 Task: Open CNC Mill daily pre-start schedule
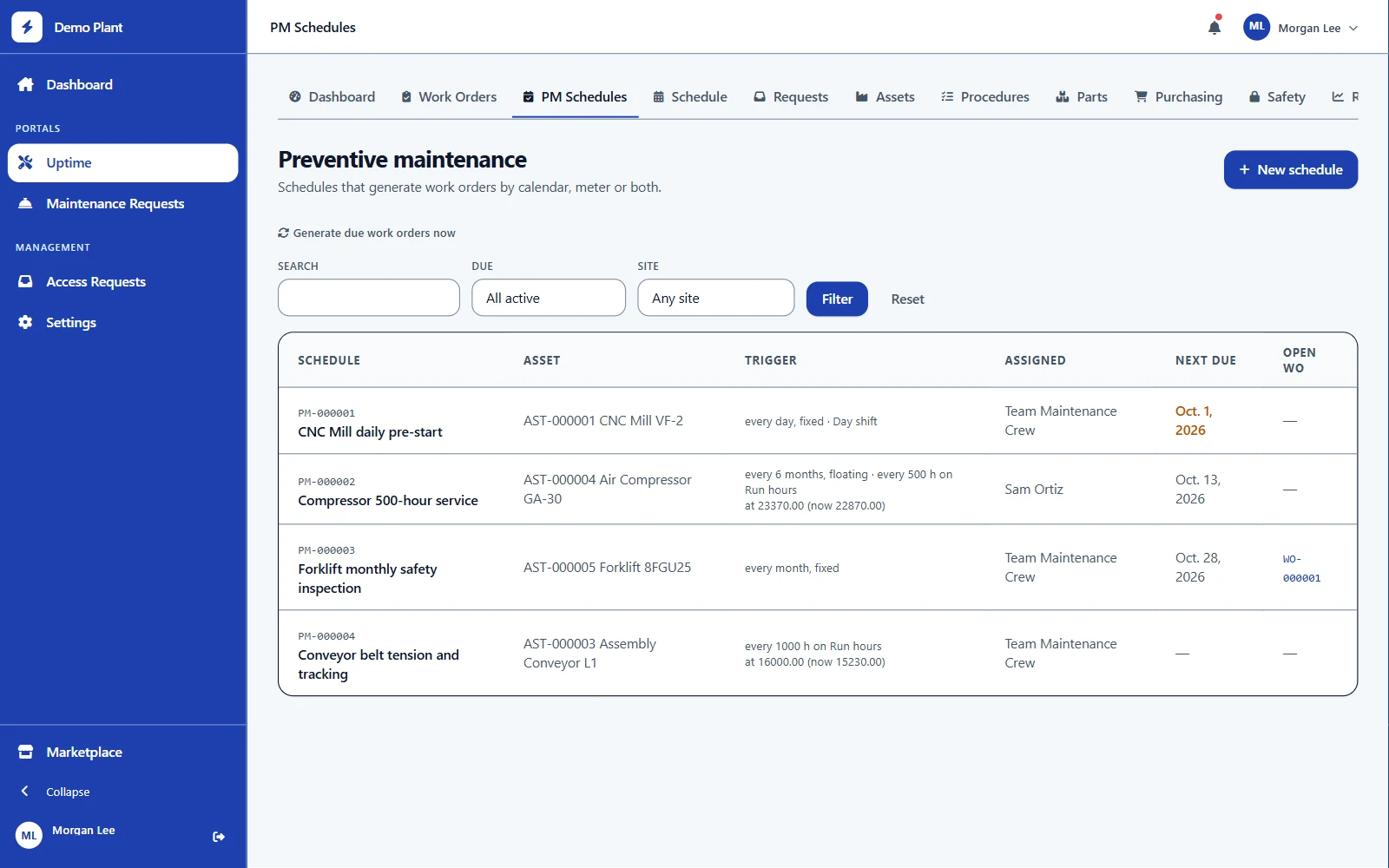coord(370,431)
